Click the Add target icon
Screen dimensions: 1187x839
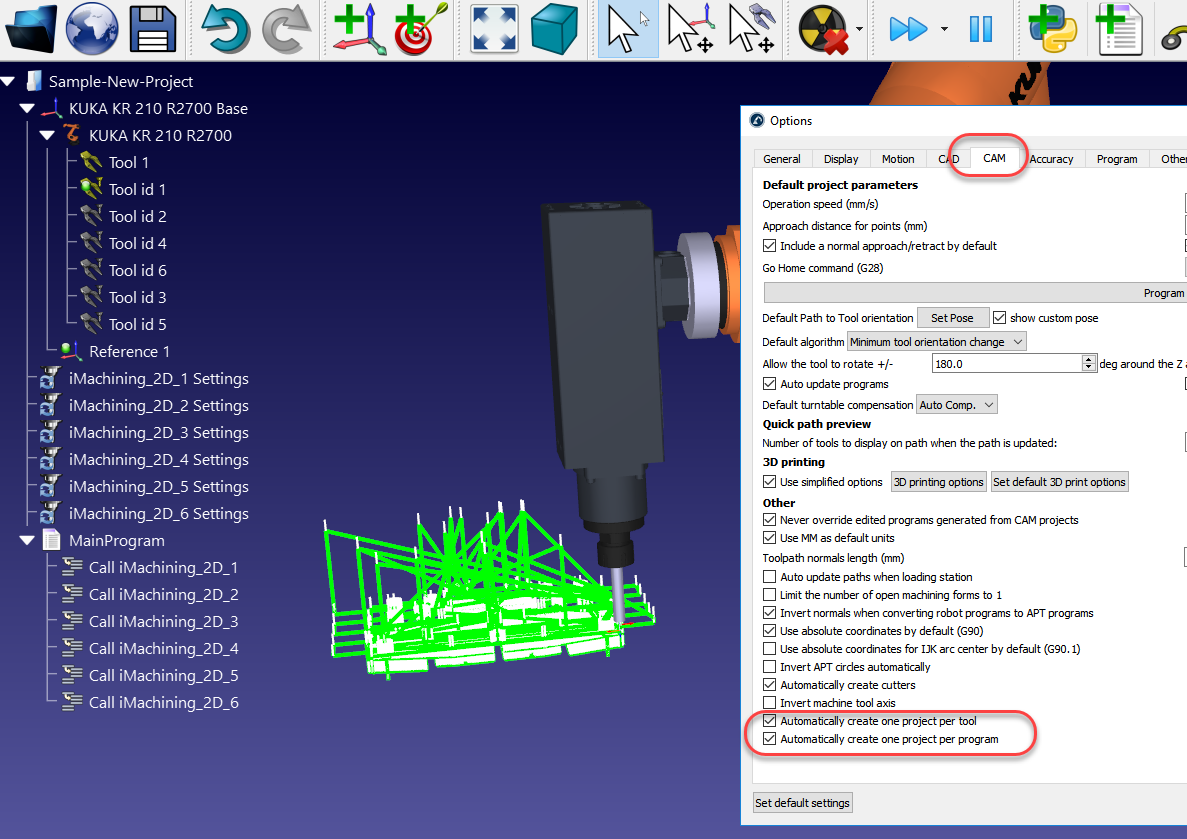(x=419, y=29)
